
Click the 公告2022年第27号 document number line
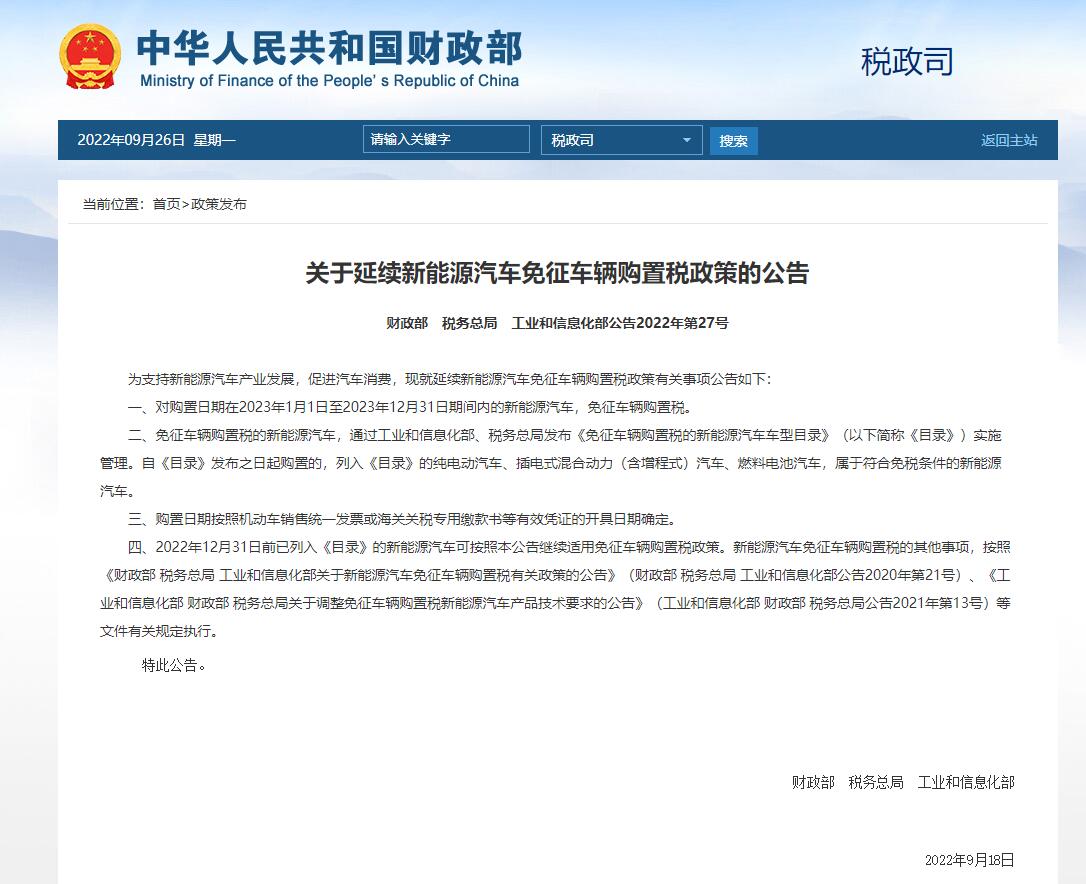point(557,323)
